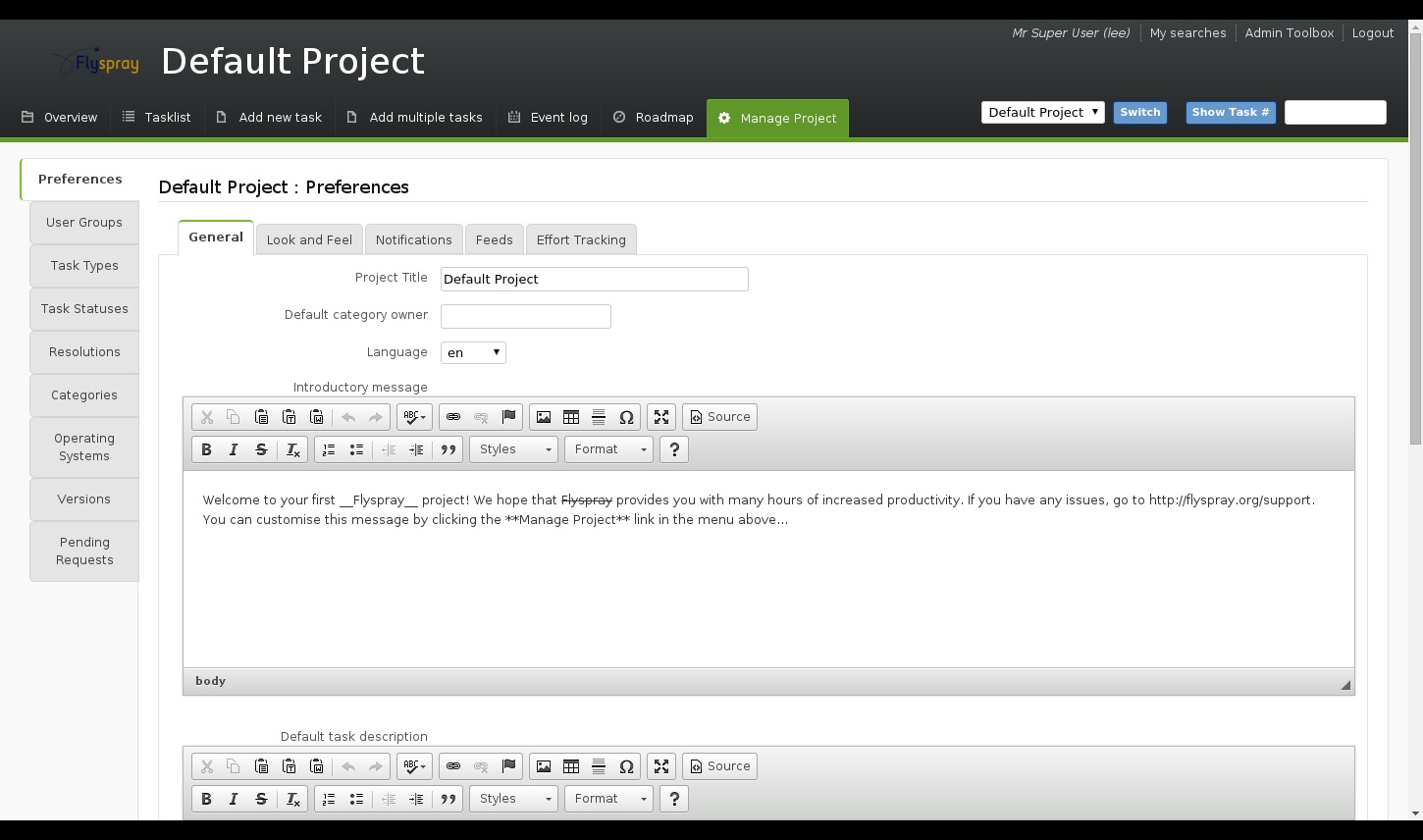Insert image in introductory message editor
Image resolution: width=1423 pixels, height=840 pixels.
[x=544, y=417]
